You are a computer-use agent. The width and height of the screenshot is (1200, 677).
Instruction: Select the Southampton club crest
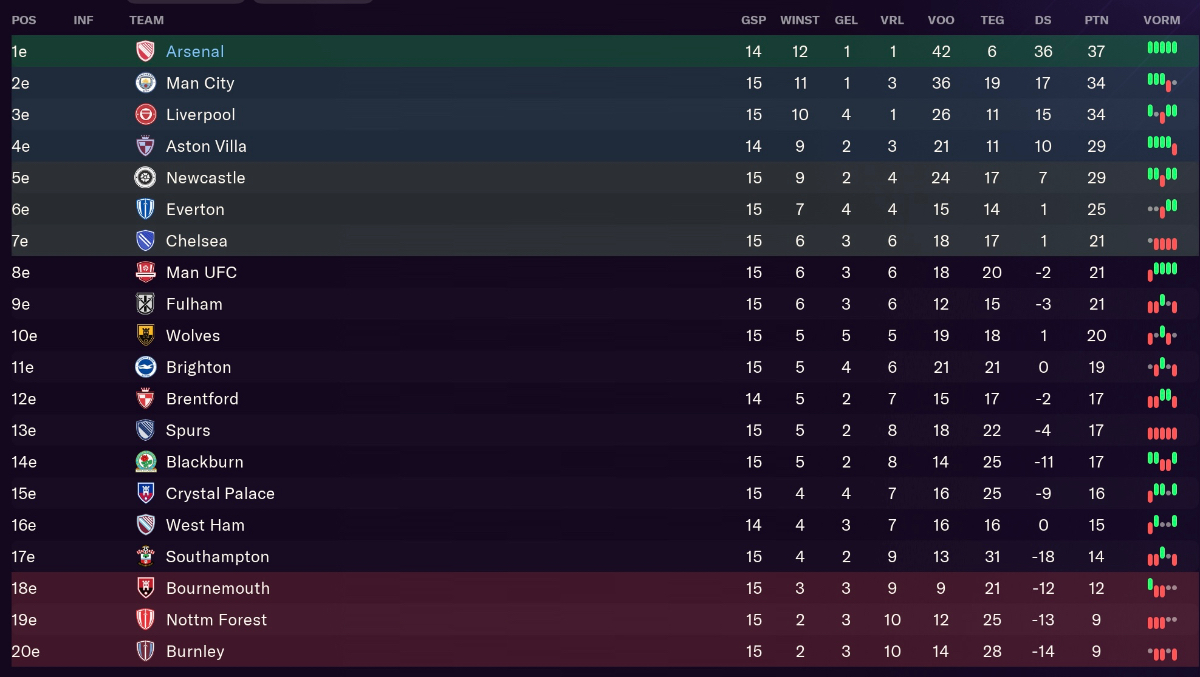(x=146, y=557)
